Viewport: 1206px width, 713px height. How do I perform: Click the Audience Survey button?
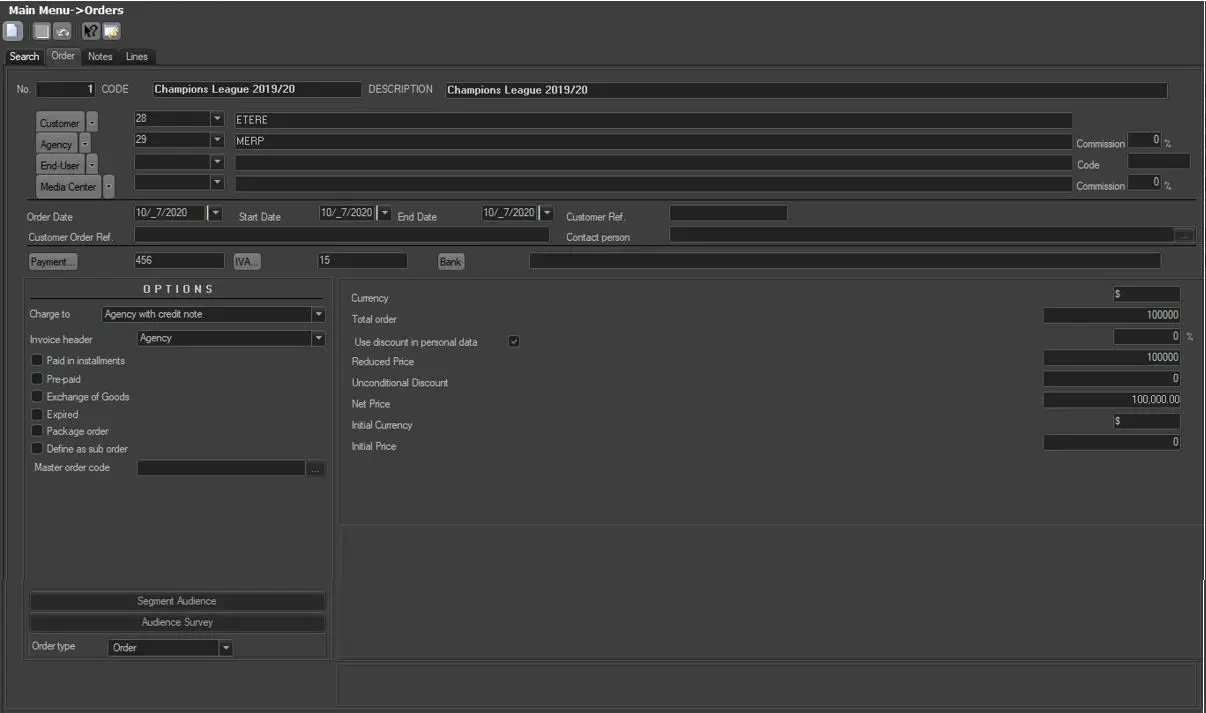[177, 622]
